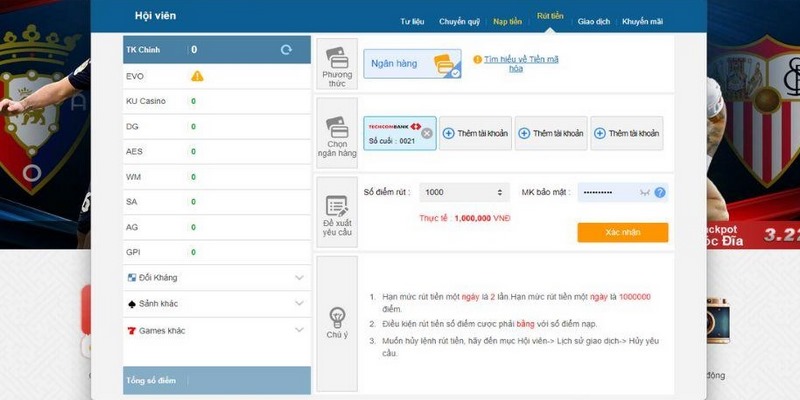Image resolution: width=800 pixels, height=400 pixels.
Task: Select the Techcombank account ending 0021
Action: pyautogui.click(x=395, y=133)
